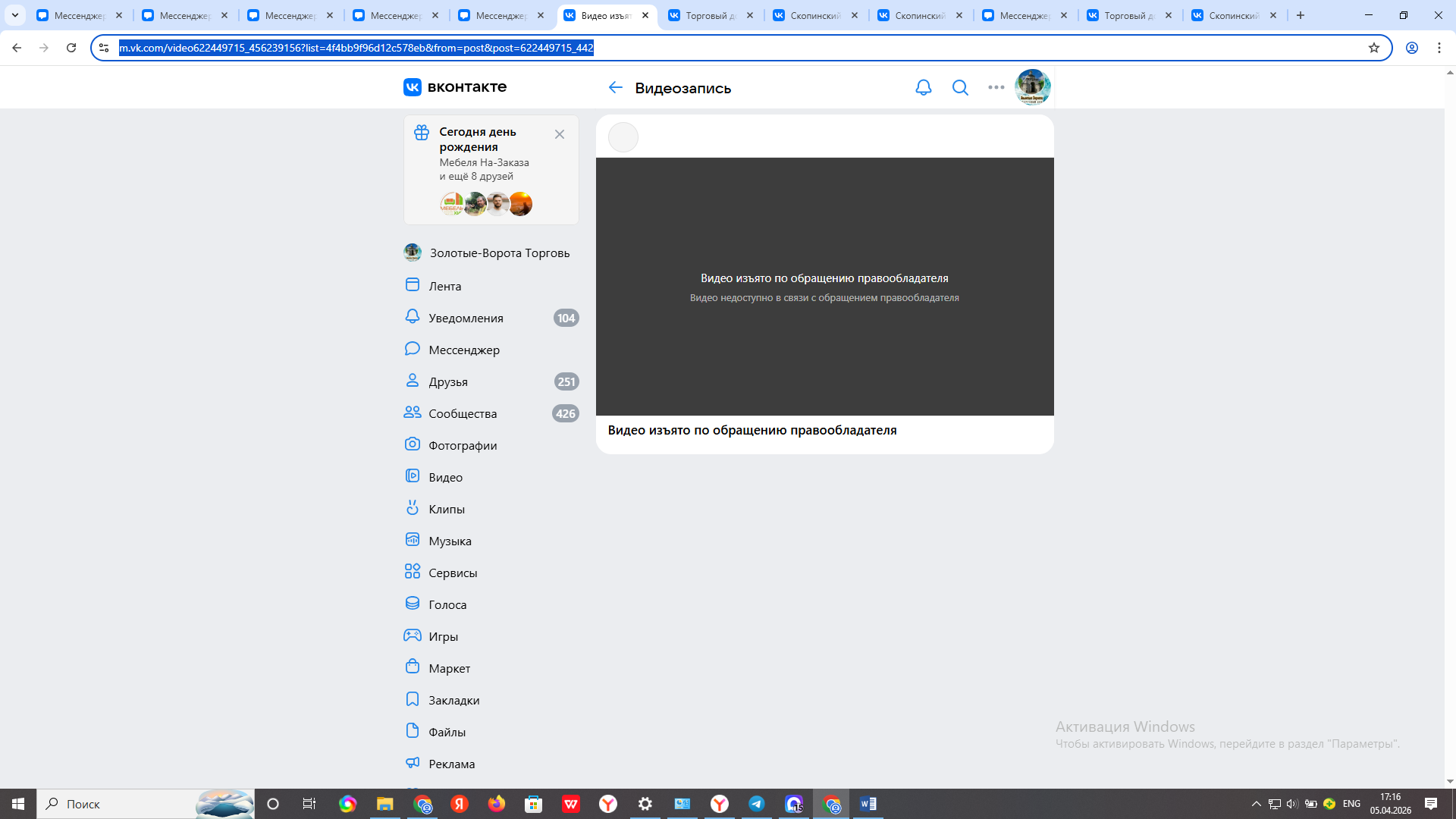Click the ВКонтакте logo link
1456x819 pixels.
[455, 87]
